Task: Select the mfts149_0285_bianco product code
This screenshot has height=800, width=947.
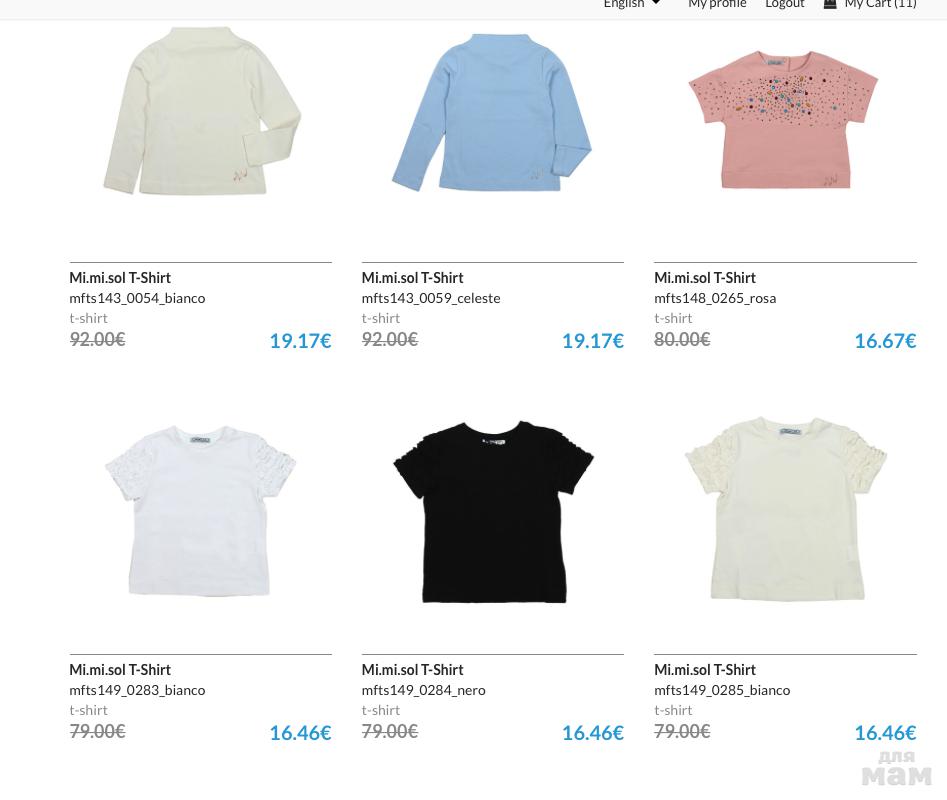Action: pos(722,690)
